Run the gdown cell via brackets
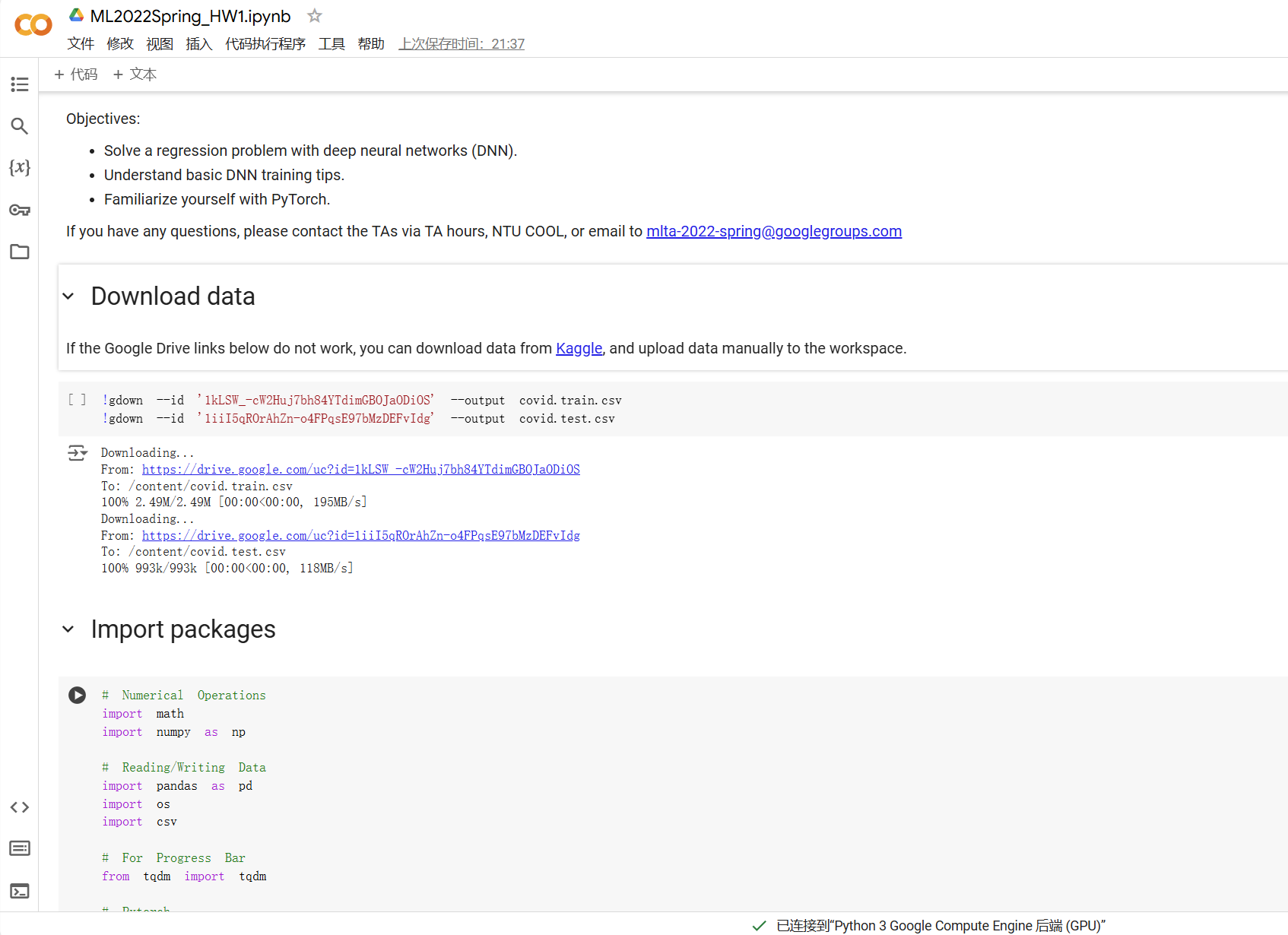Viewport: 1288px width, 935px height. tap(77, 400)
